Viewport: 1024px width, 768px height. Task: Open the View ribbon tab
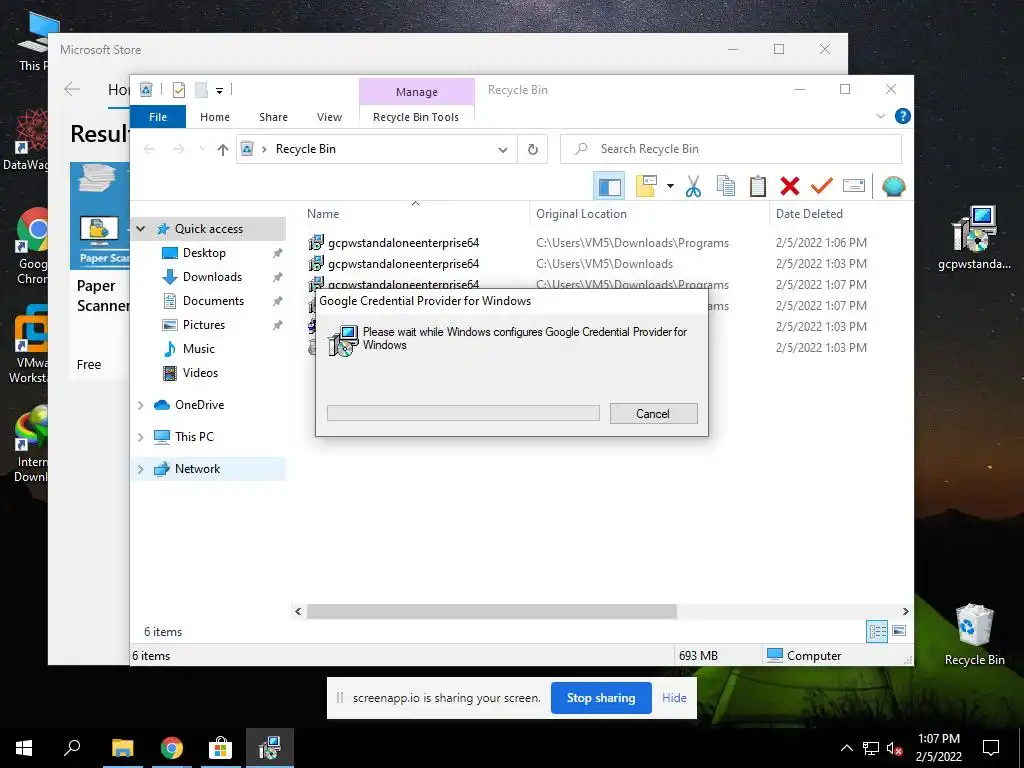(329, 117)
